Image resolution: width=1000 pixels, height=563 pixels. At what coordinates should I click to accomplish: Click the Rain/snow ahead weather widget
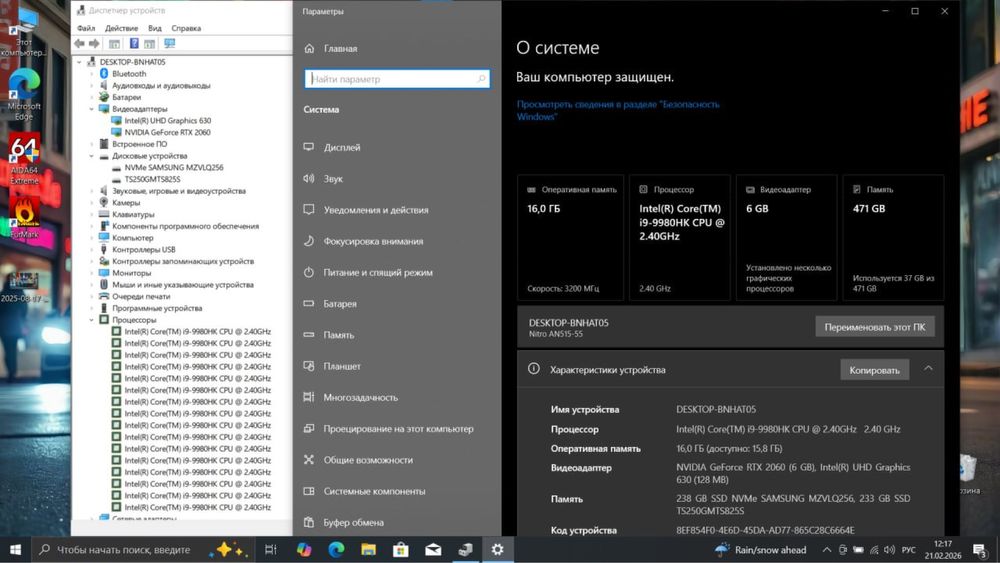[x=760, y=550]
